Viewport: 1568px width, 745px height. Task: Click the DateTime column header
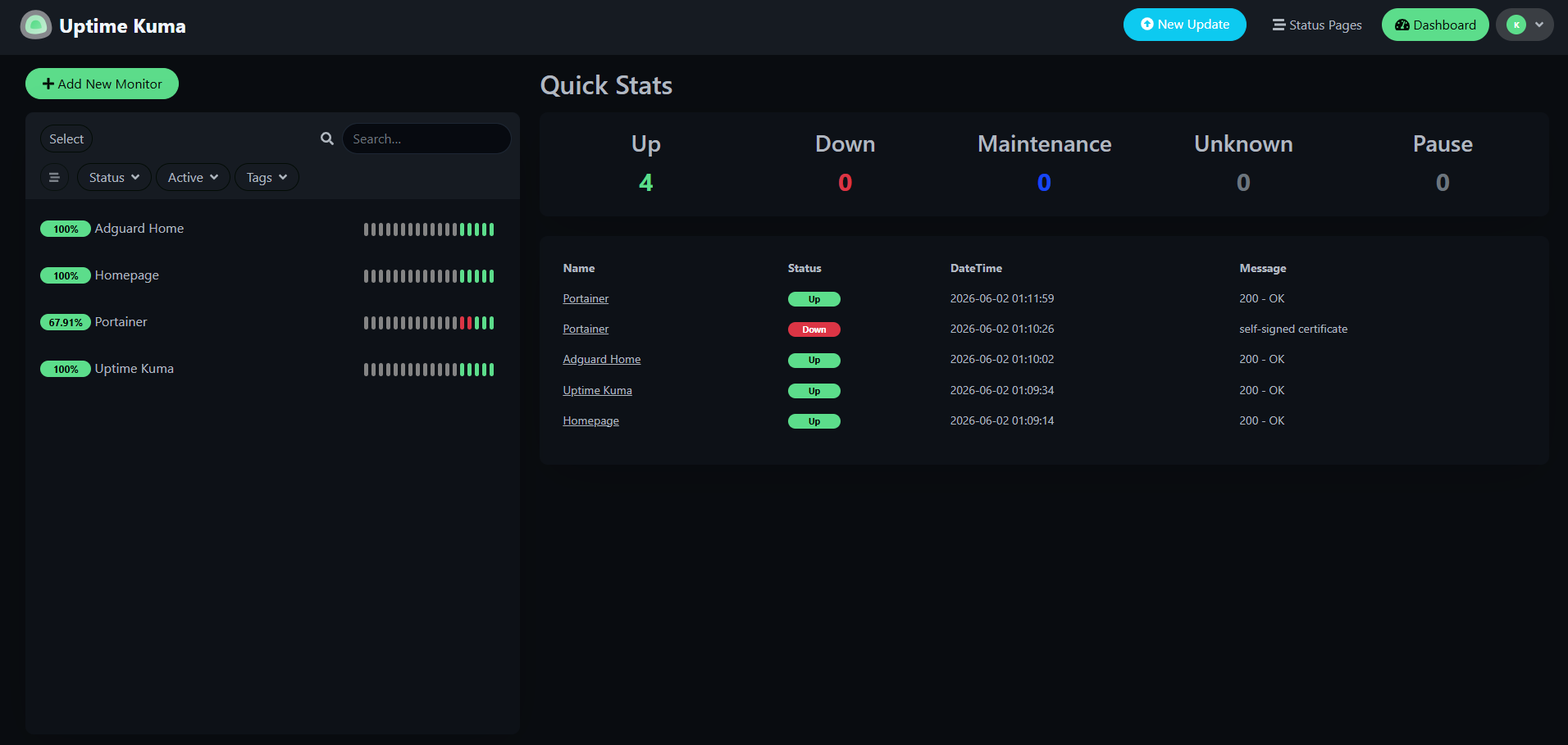[976, 268]
